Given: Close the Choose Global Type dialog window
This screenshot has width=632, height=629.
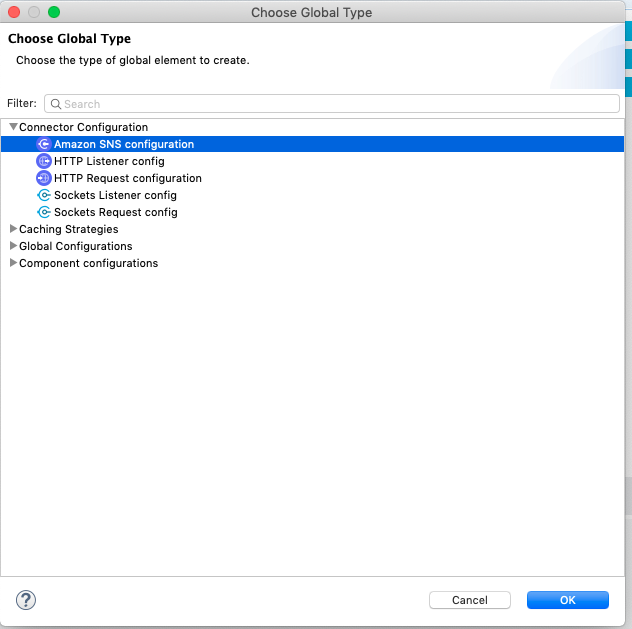Looking at the screenshot, I should coord(14,12).
